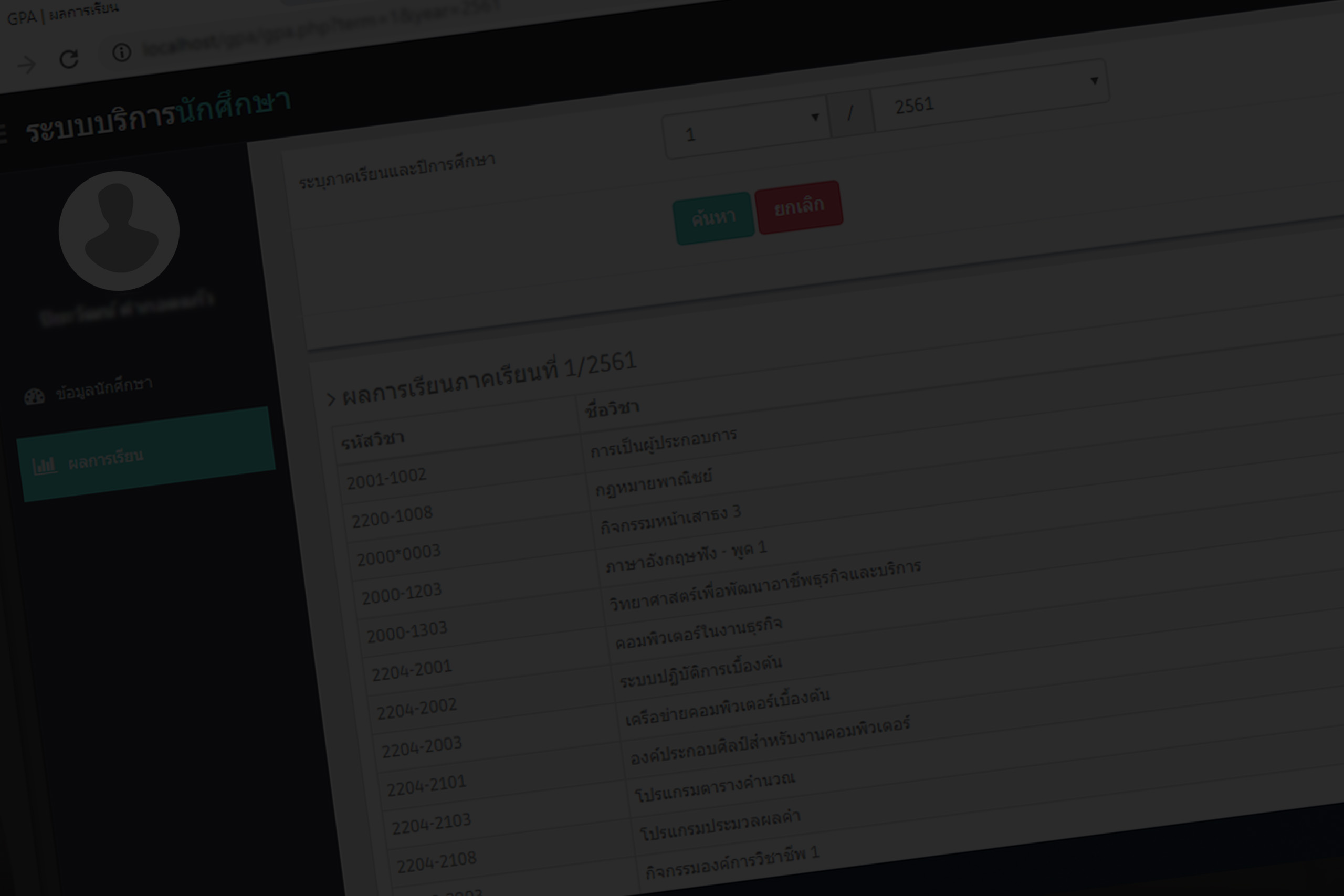Click the student profile avatar image
The width and height of the screenshot is (1344, 896).
click(119, 231)
